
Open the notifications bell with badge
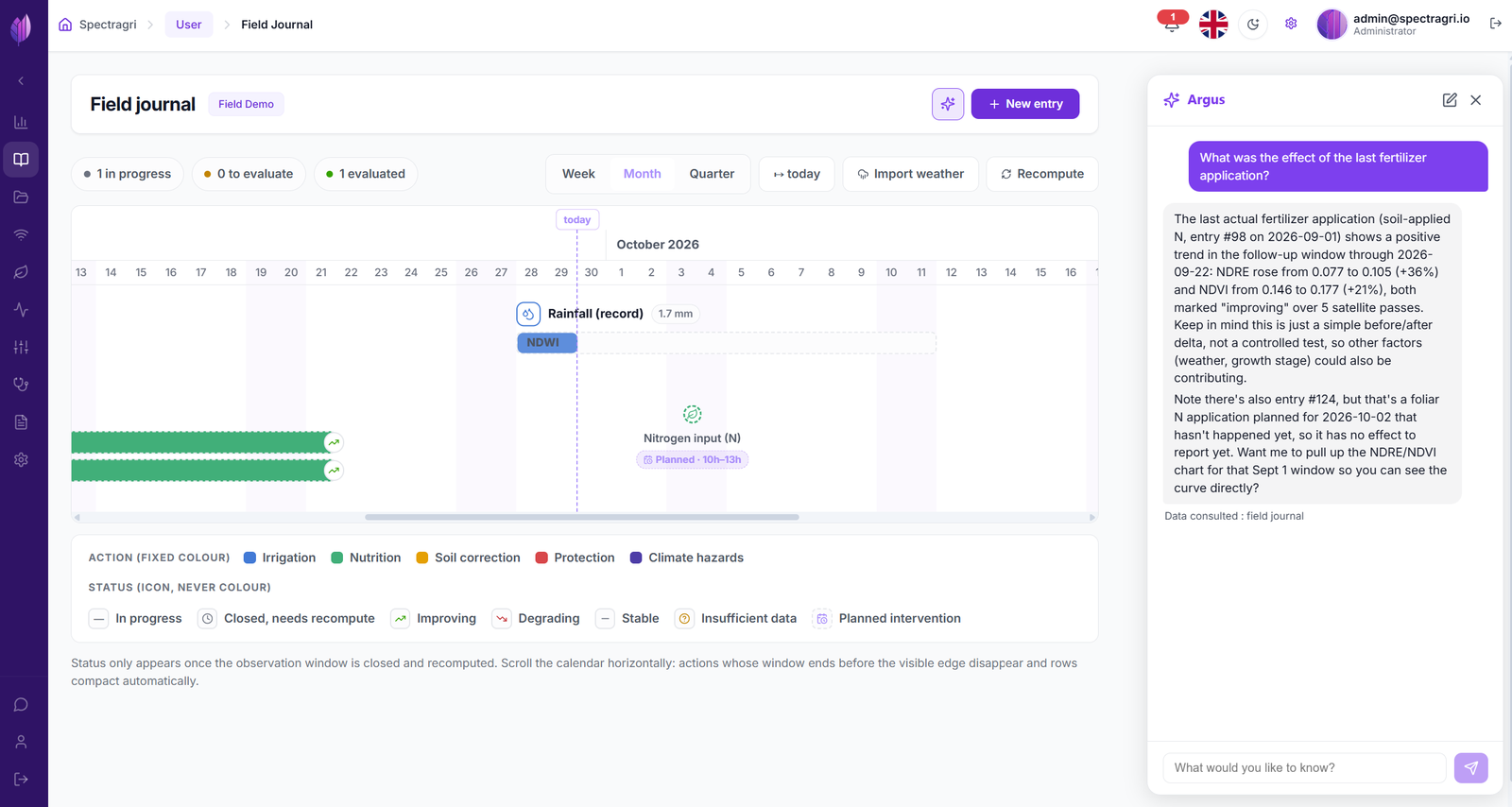pos(1172,23)
